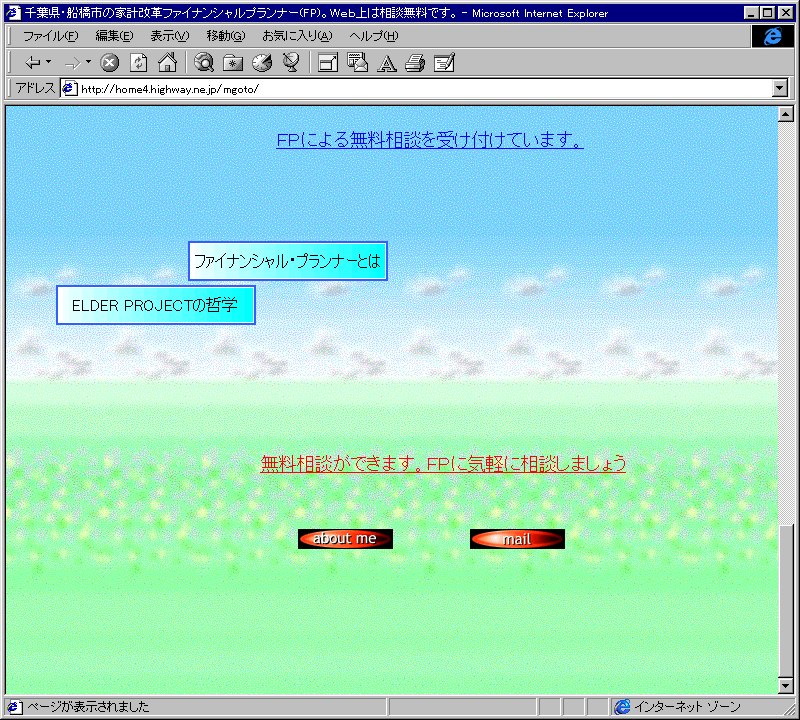Follow the FPによる無料相談 link
The height and width of the screenshot is (720, 800).
pos(430,140)
